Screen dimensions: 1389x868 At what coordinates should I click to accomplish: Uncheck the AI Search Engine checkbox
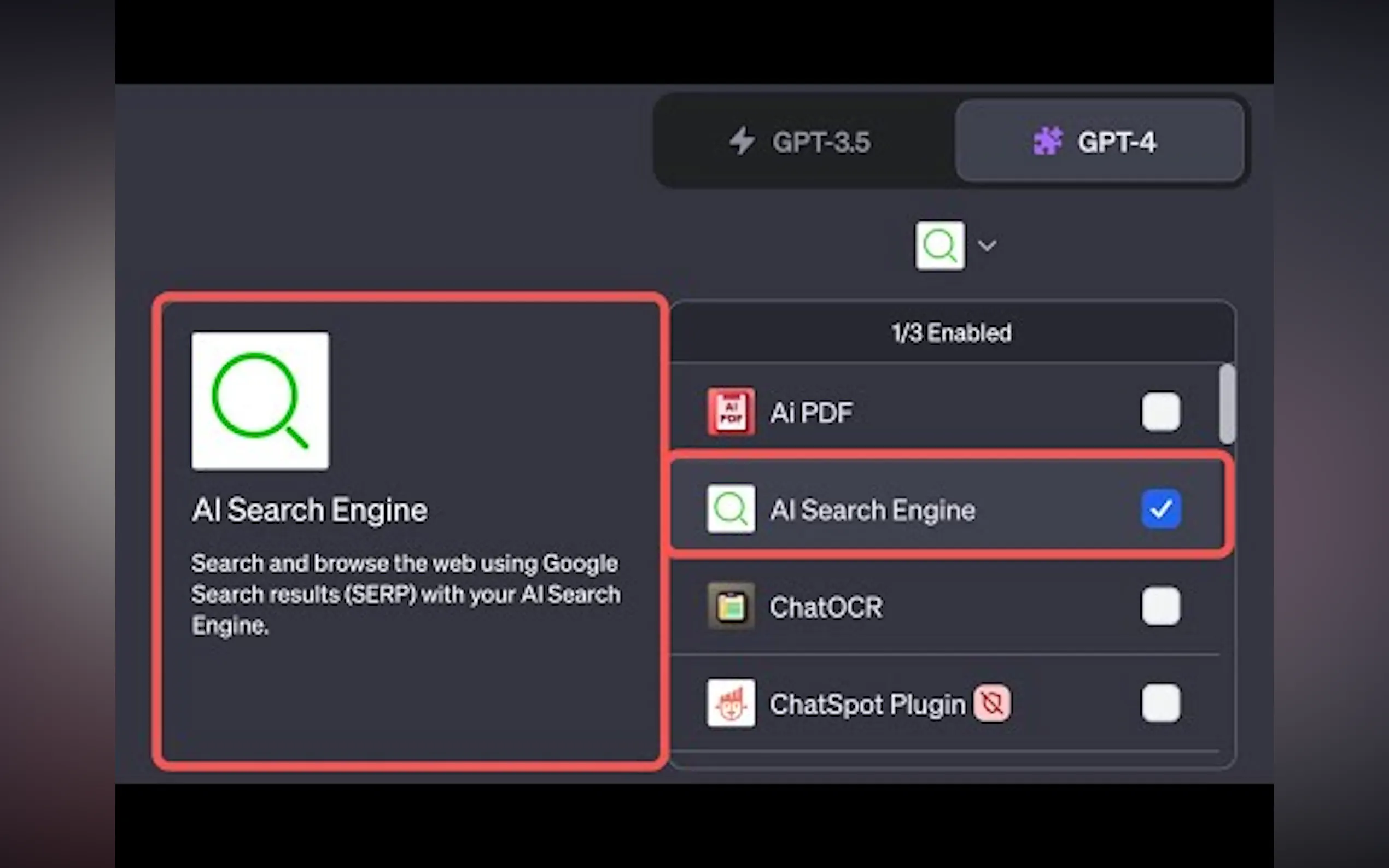coord(1160,509)
